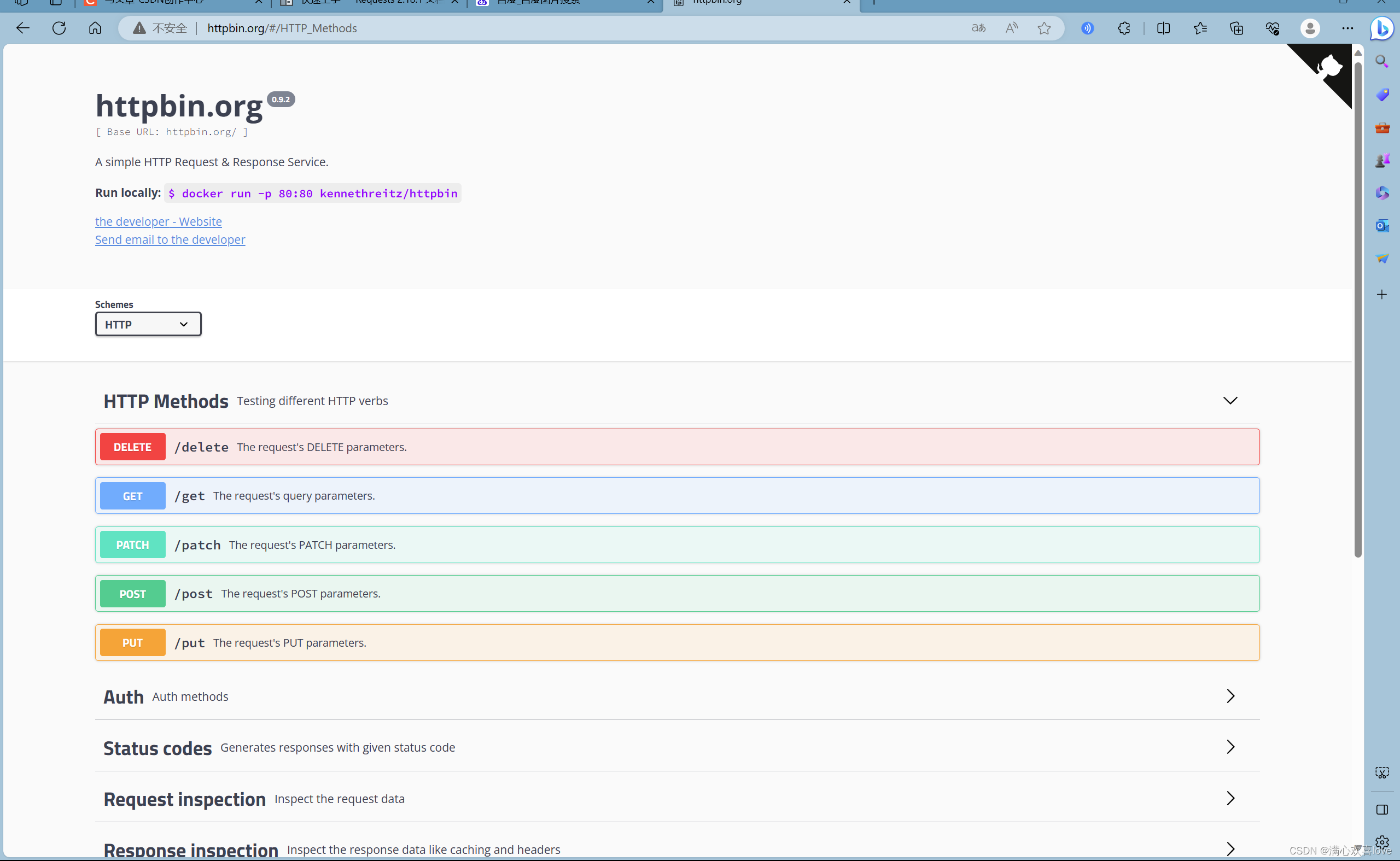Viewport: 1400px width, 861px height.
Task: Open the split screen view
Action: 1163,28
